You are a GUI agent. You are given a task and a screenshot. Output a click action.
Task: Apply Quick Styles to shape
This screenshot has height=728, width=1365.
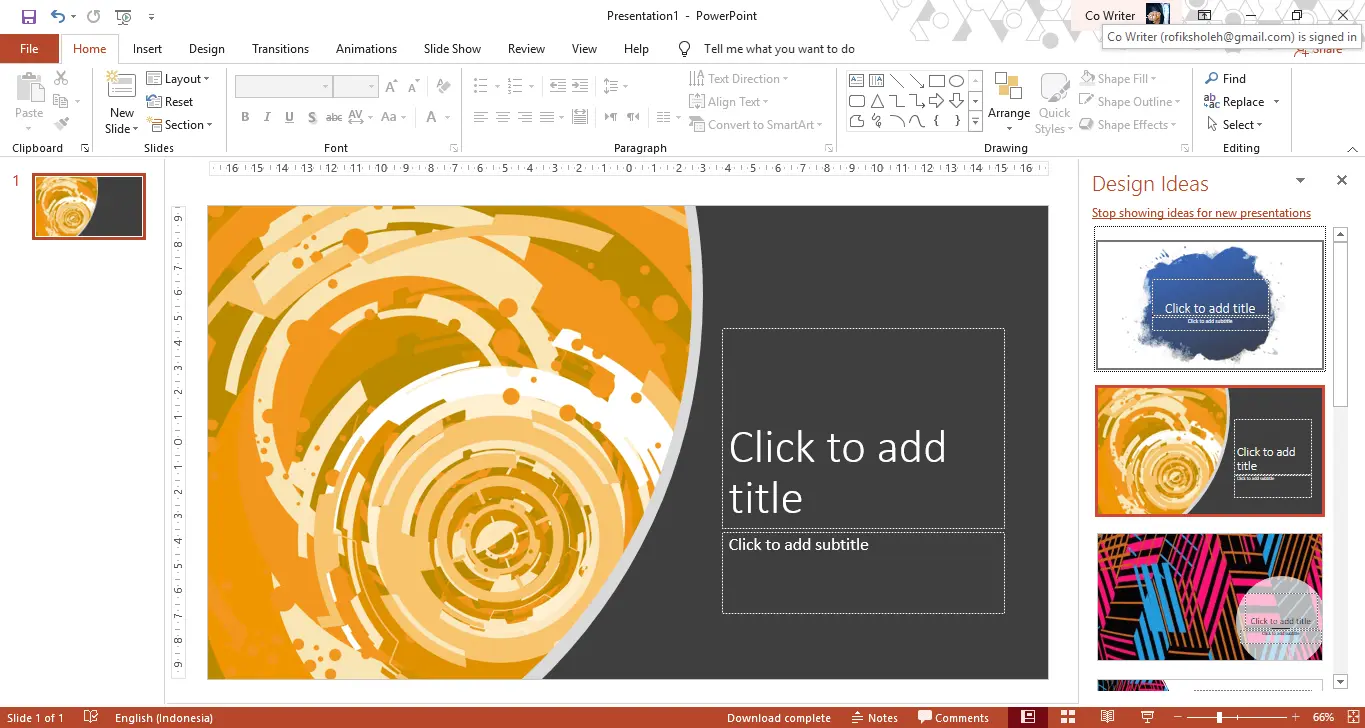(x=1053, y=101)
